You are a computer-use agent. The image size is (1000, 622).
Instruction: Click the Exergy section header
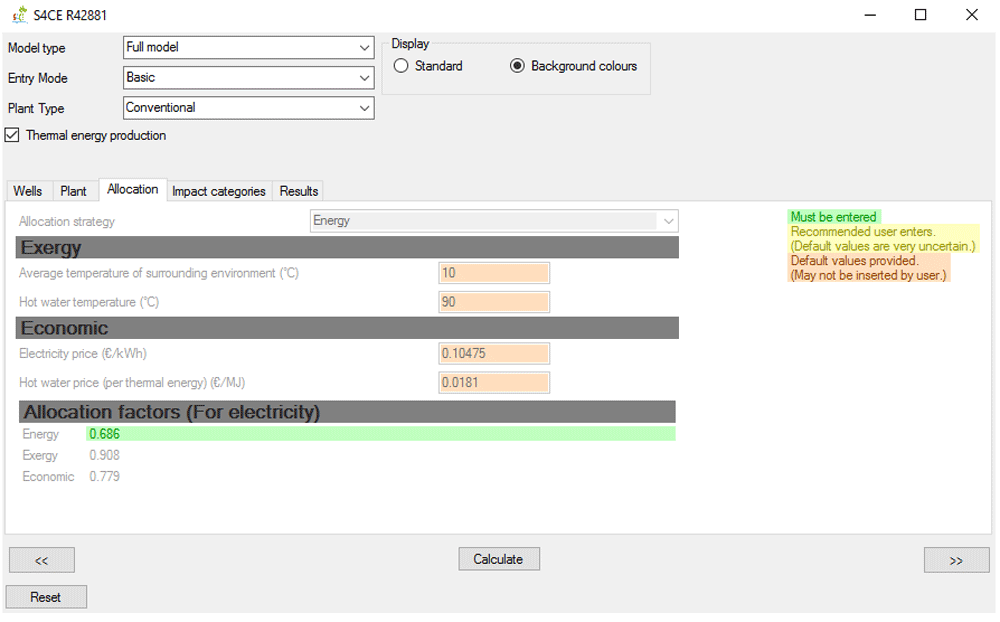(347, 248)
